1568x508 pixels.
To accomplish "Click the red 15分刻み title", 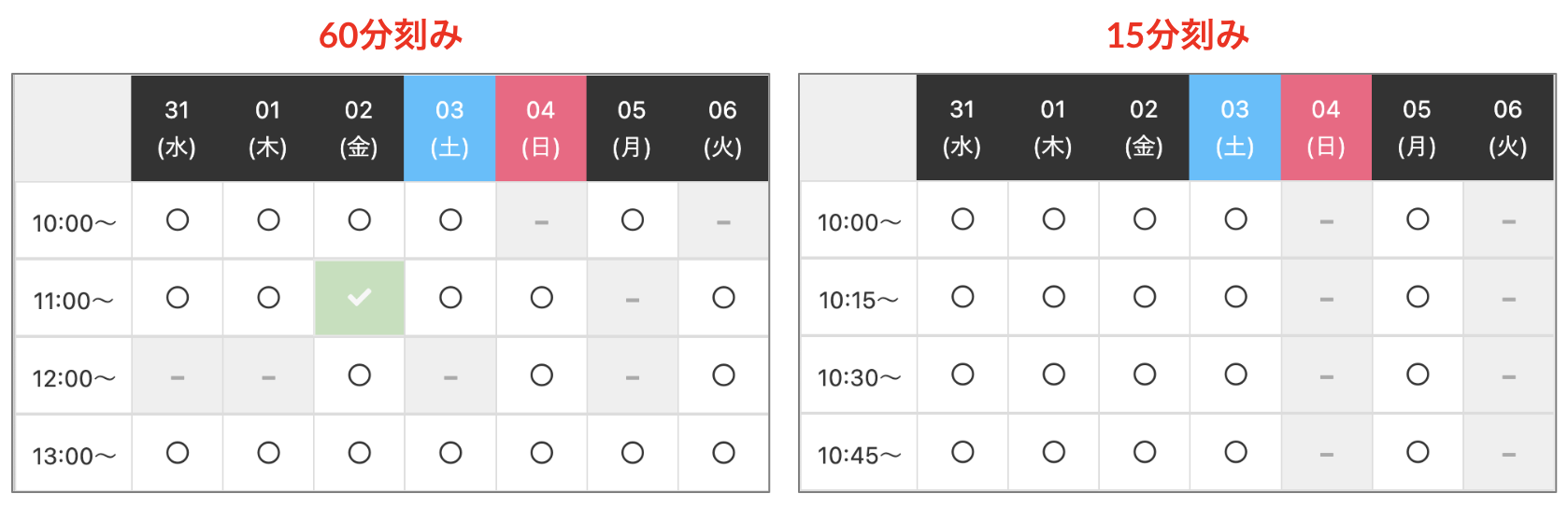I will point(1177,35).
